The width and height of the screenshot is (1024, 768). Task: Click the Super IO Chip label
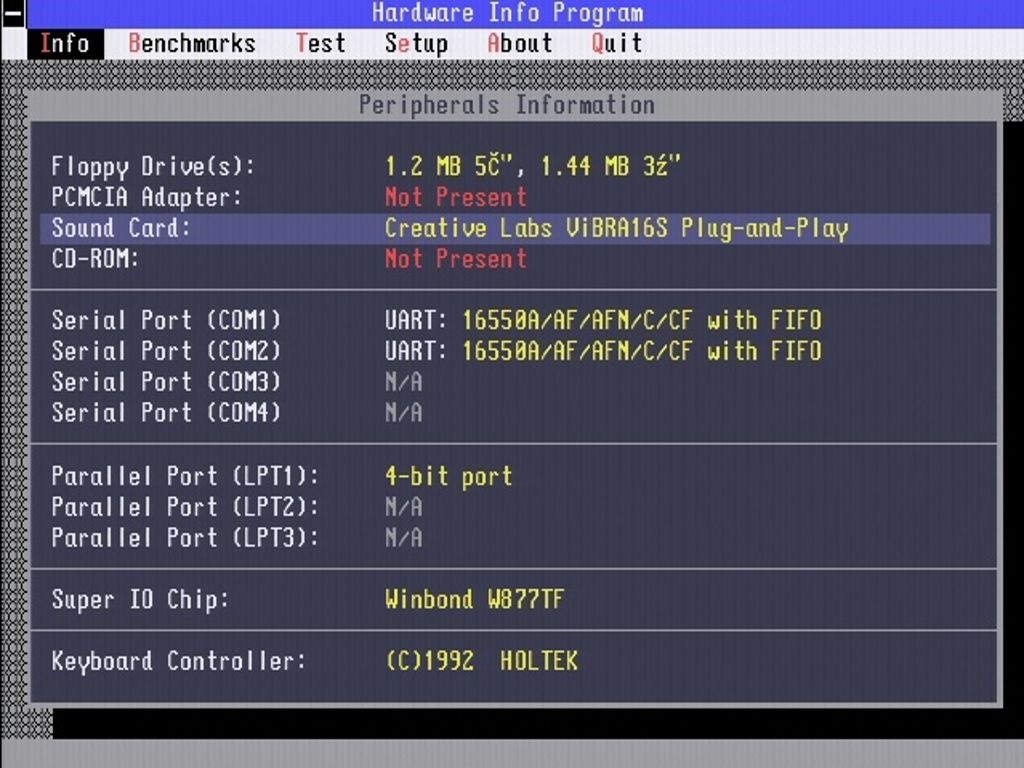(x=140, y=600)
